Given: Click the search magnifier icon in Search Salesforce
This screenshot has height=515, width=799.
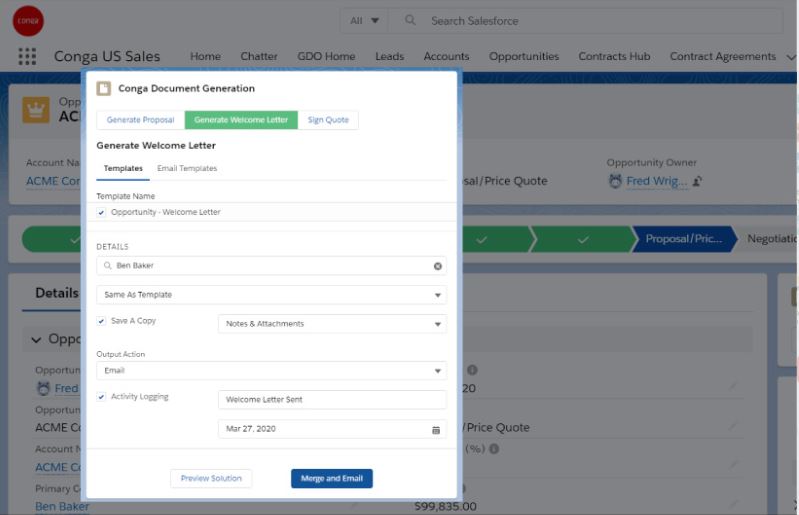Looking at the screenshot, I should 410,20.
